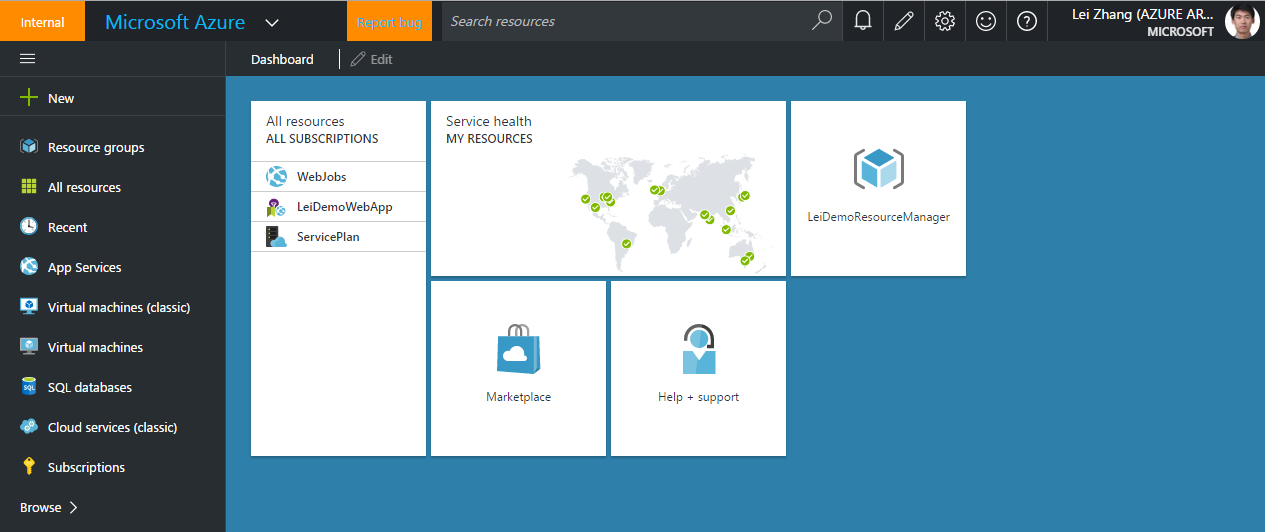Go to App Services in the sidebar
Screen dimensions: 1265x532
click(84, 267)
